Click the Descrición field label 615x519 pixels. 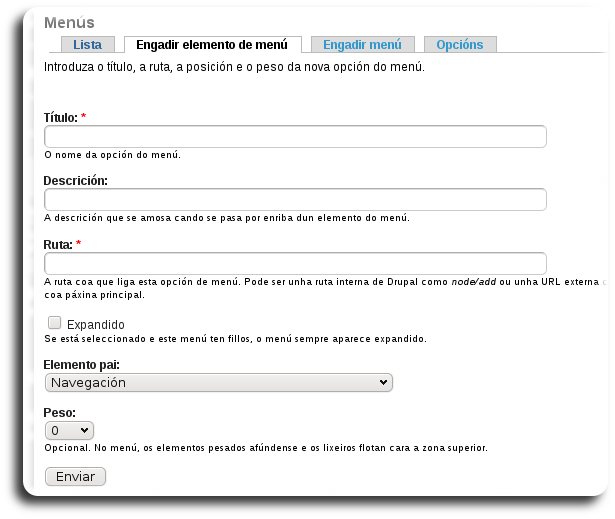coord(75,181)
